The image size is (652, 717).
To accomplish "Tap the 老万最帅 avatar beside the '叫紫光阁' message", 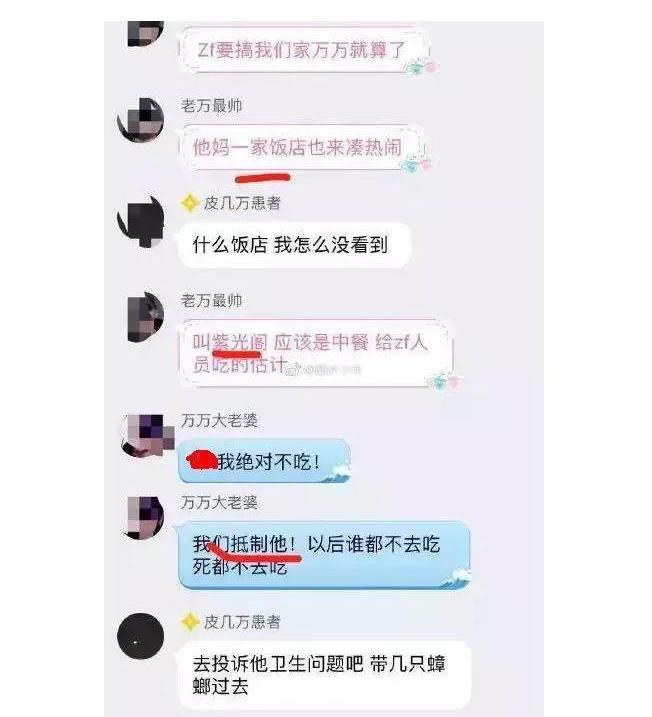I will click(144, 317).
